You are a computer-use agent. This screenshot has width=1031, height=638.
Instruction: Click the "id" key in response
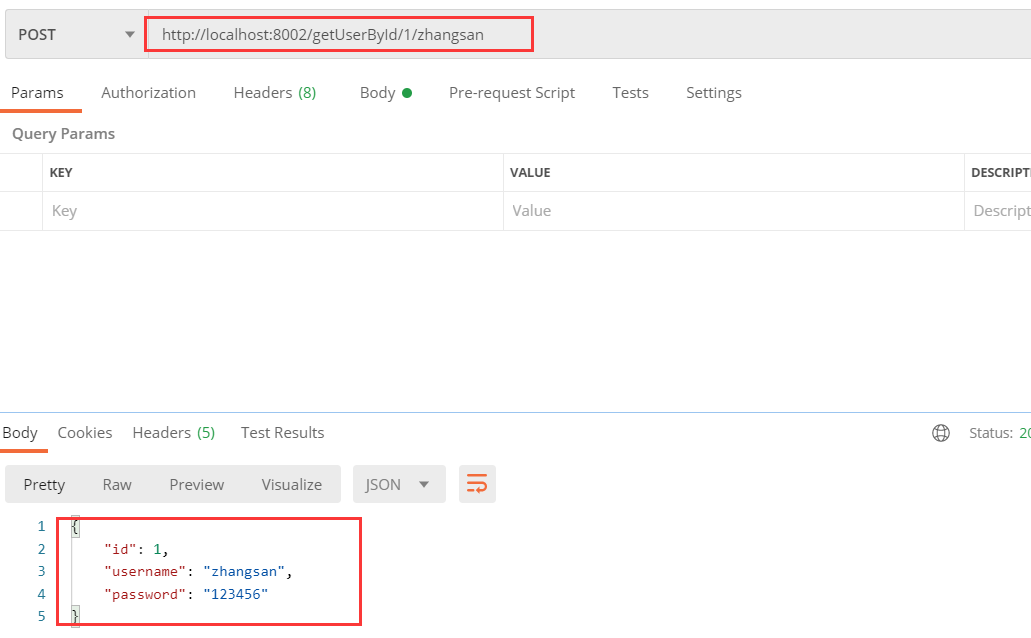click(x=120, y=549)
